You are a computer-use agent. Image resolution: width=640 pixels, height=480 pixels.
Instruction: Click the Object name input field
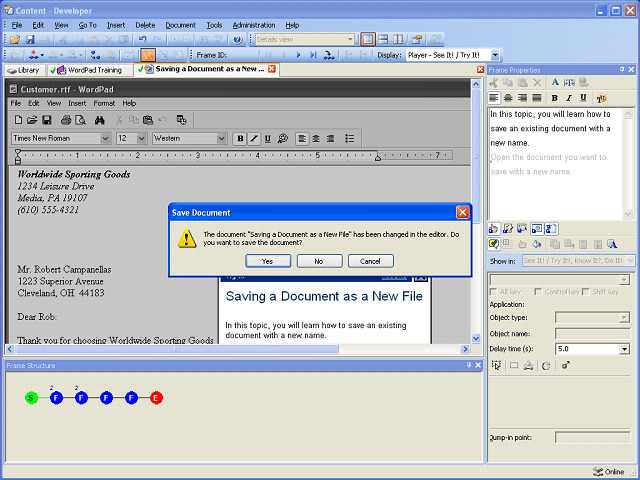[x=593, y=333]
